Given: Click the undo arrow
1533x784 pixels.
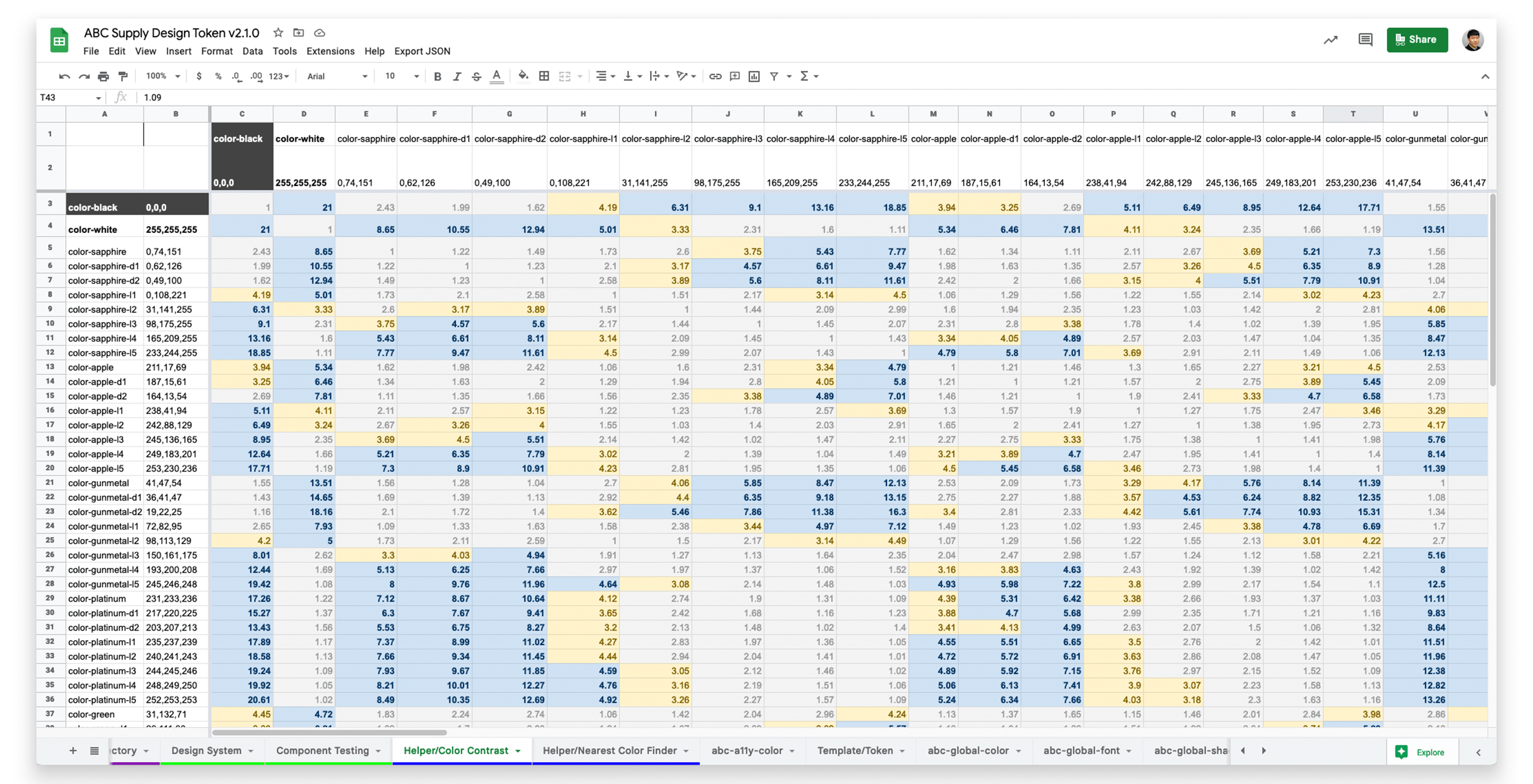Looking at the screenshot, I should pyautogui.click(x=64, y=76).
